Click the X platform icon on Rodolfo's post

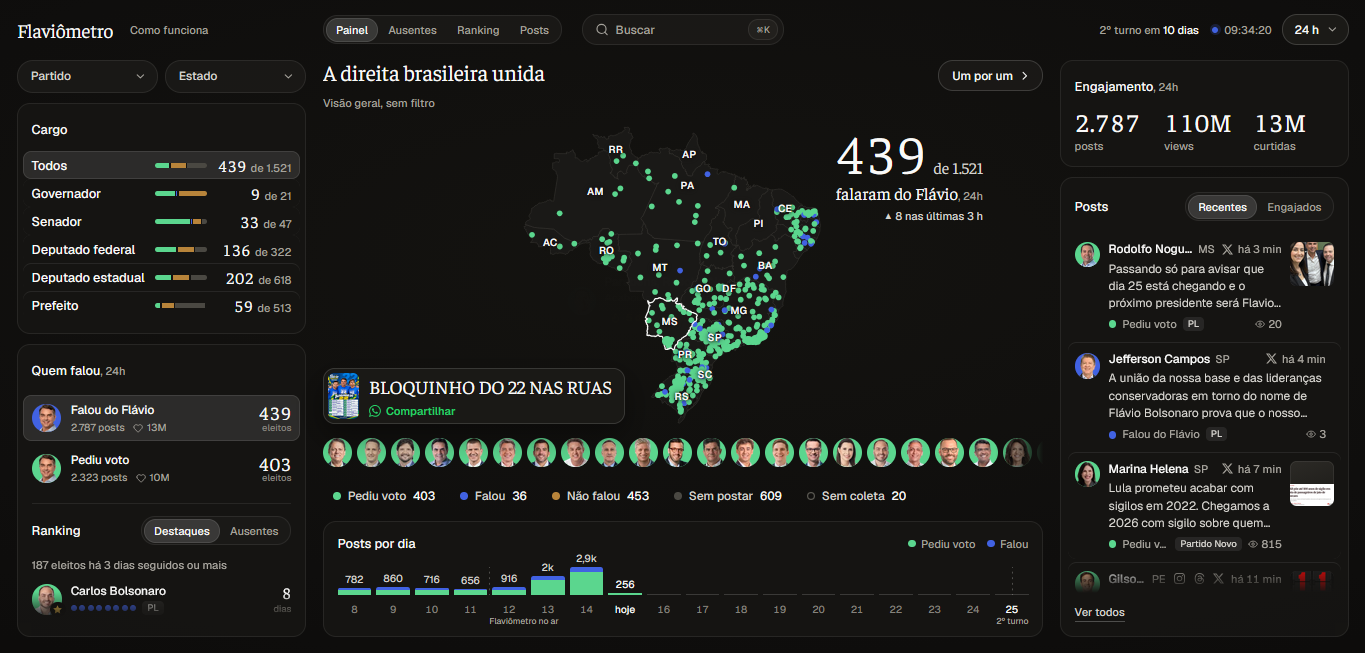click(x=1227, y=249)
